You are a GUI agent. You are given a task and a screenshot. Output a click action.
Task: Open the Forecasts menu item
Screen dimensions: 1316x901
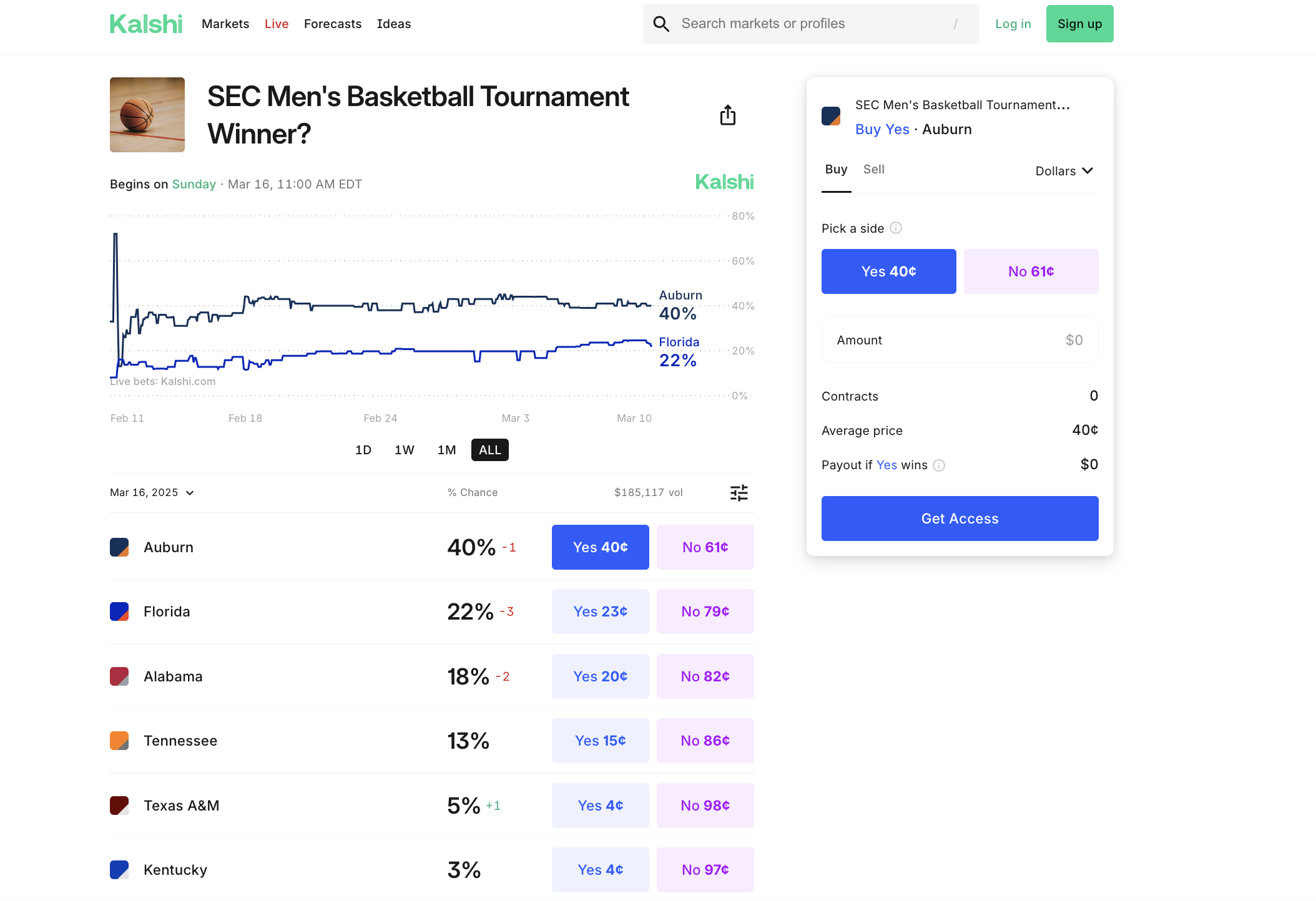pyautogui.click(x=333, y=24)
